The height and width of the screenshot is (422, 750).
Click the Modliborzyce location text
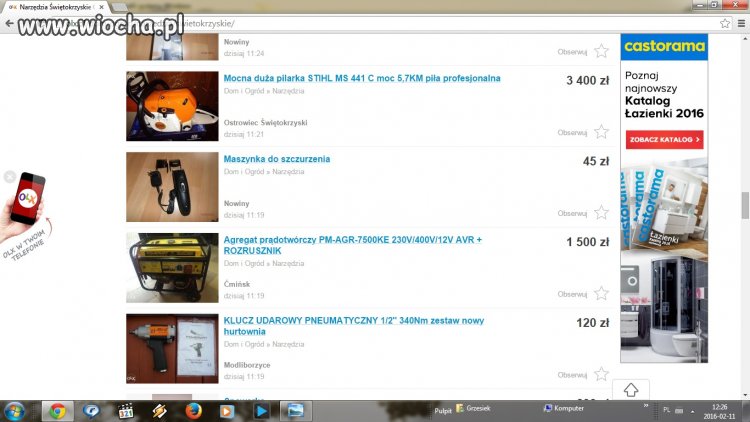(x=247, y=365)
